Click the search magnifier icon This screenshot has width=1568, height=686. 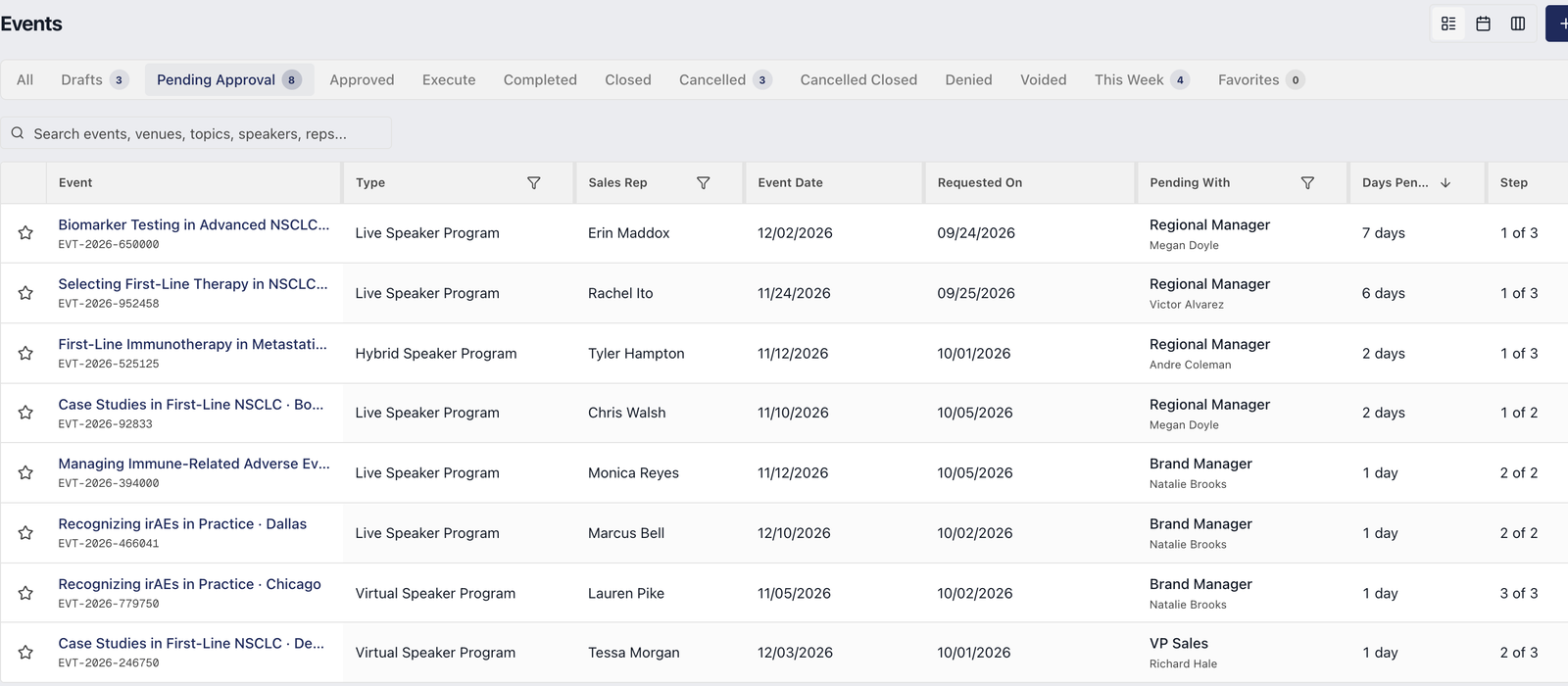tap(18, 133)
